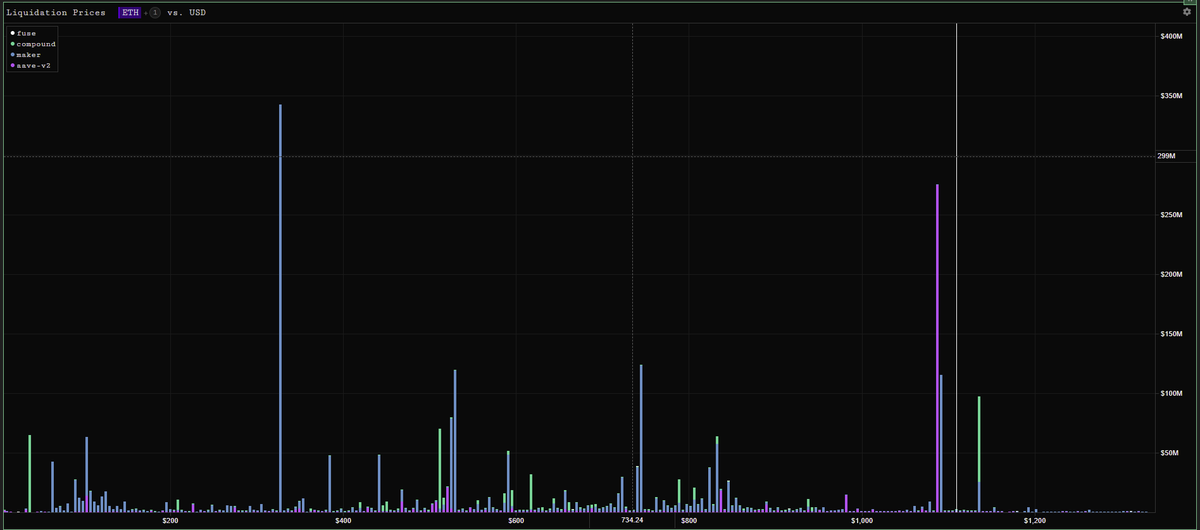Click the $250M y-axis label
Screen dimensions: 1200x530
1171,215
